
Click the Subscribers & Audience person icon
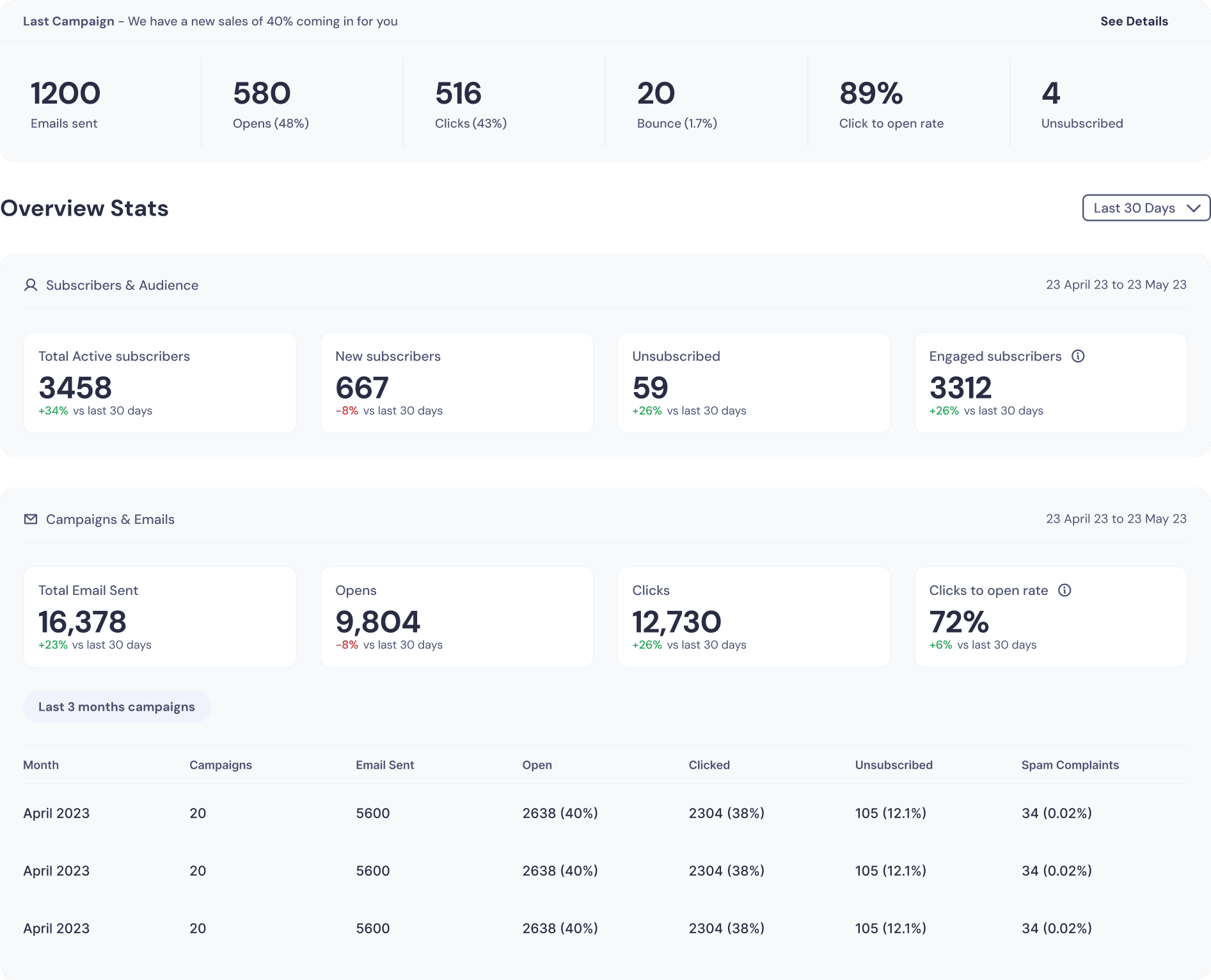pyautogui.click(x=31, y=285)
